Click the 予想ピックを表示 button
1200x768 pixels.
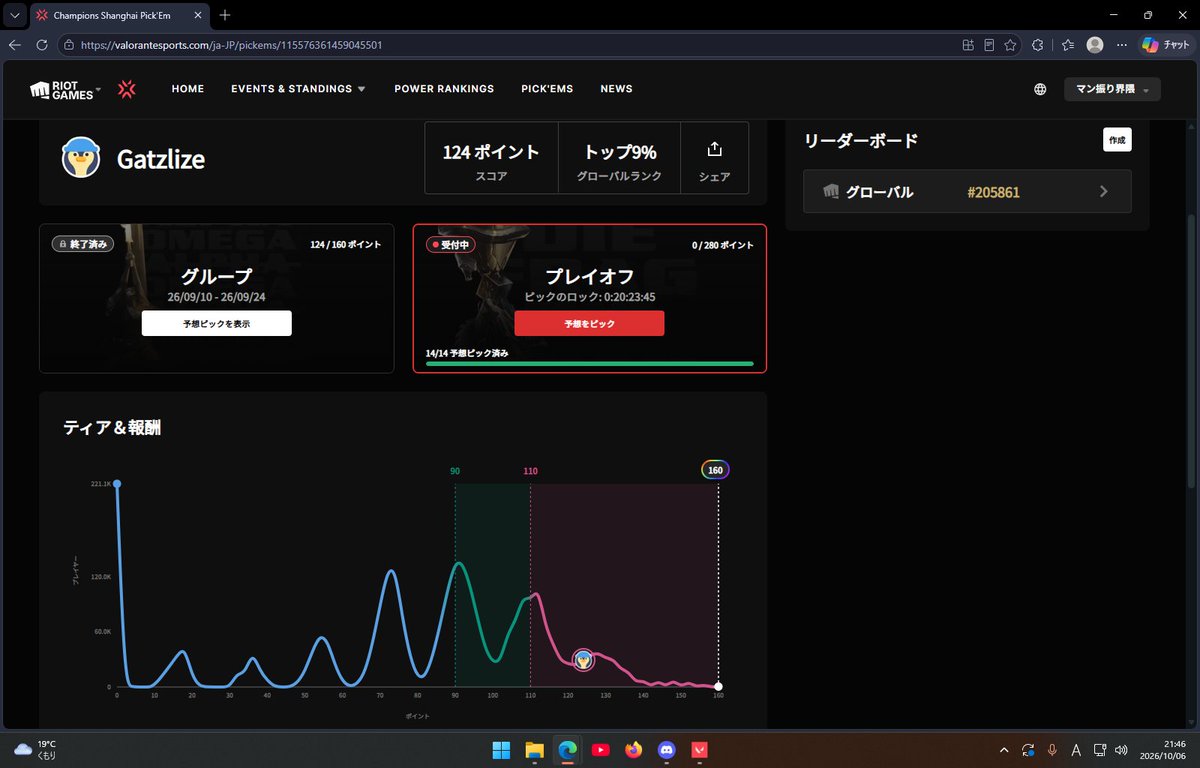pos(217,323)
